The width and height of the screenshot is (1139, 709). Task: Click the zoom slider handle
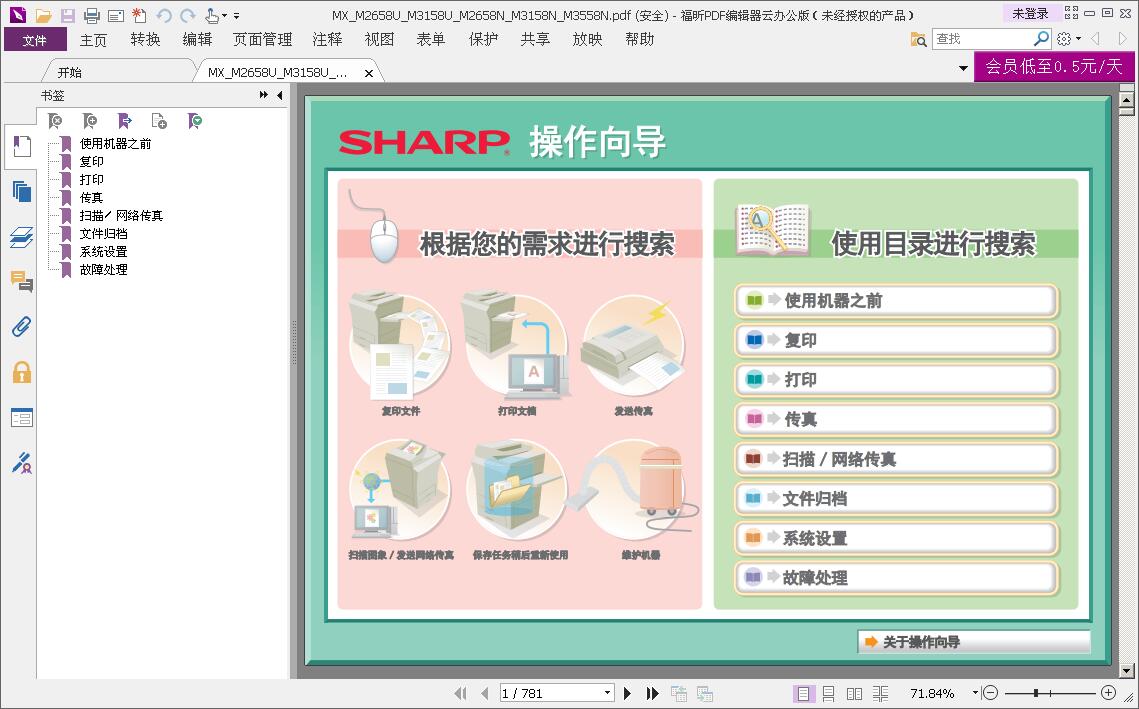pyautogui.click(x=1036, y=693)
